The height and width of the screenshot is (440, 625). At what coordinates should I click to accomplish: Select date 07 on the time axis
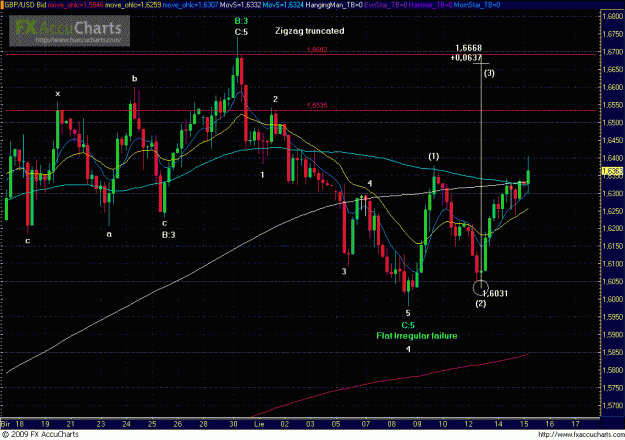366,424
